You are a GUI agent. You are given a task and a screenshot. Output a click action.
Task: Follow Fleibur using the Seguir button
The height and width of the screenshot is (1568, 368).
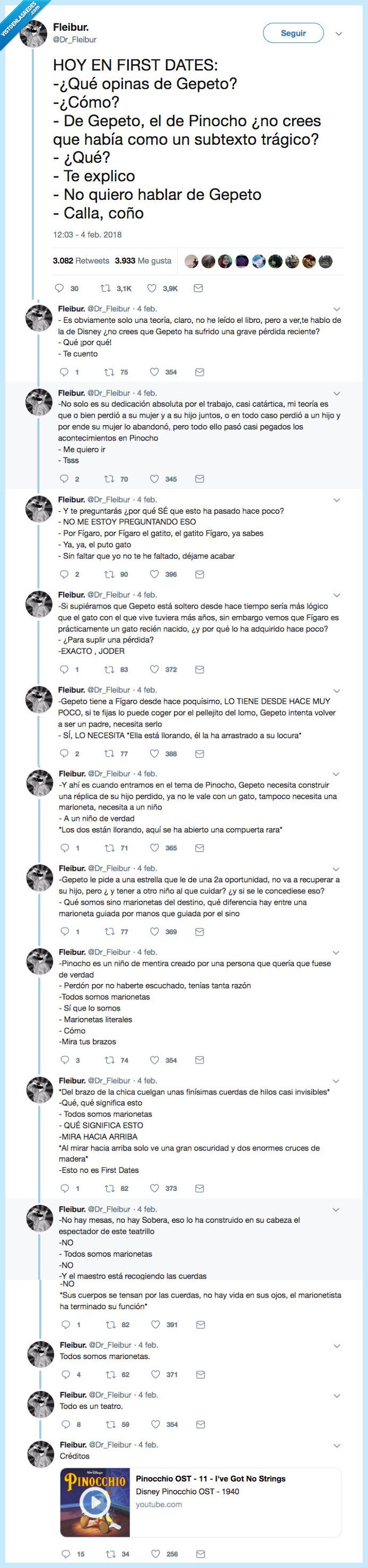click(x=294, y=33)
